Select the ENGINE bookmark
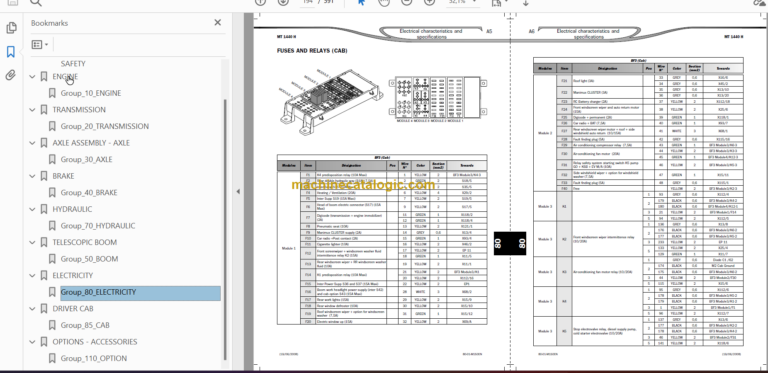This screenshot has height=373, width=768. point(65,77)
